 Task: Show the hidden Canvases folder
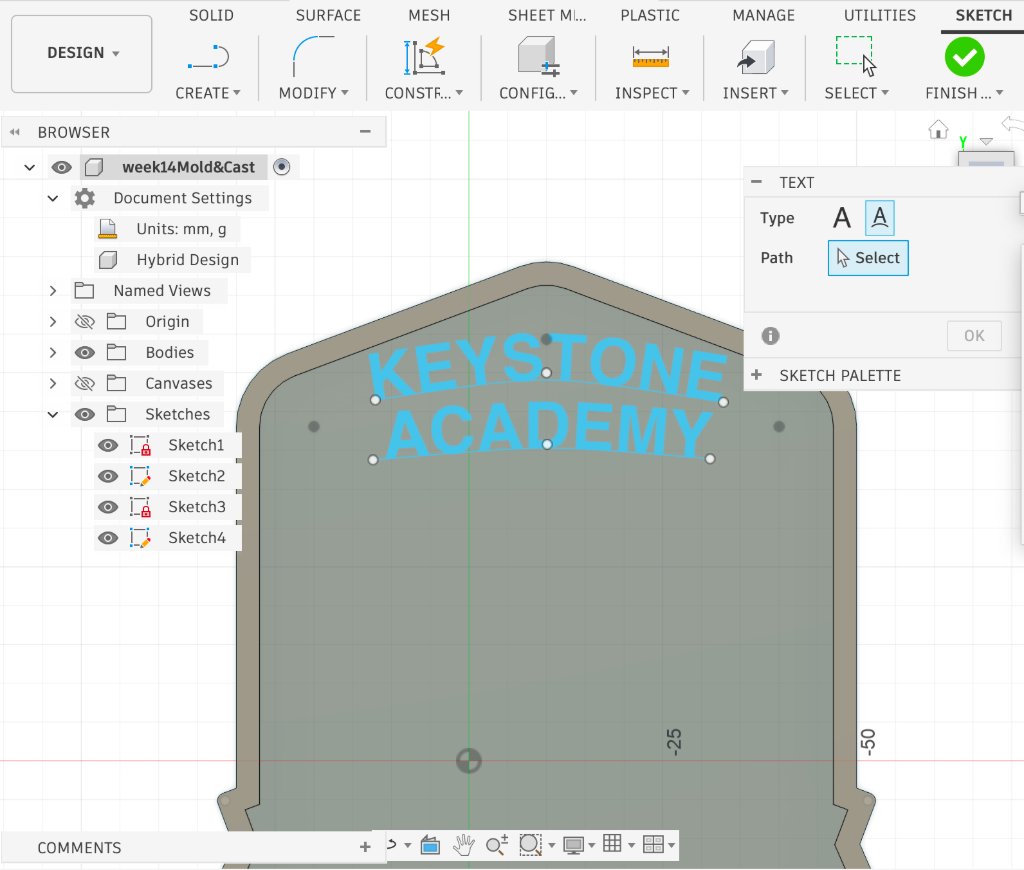pos(85,383)
